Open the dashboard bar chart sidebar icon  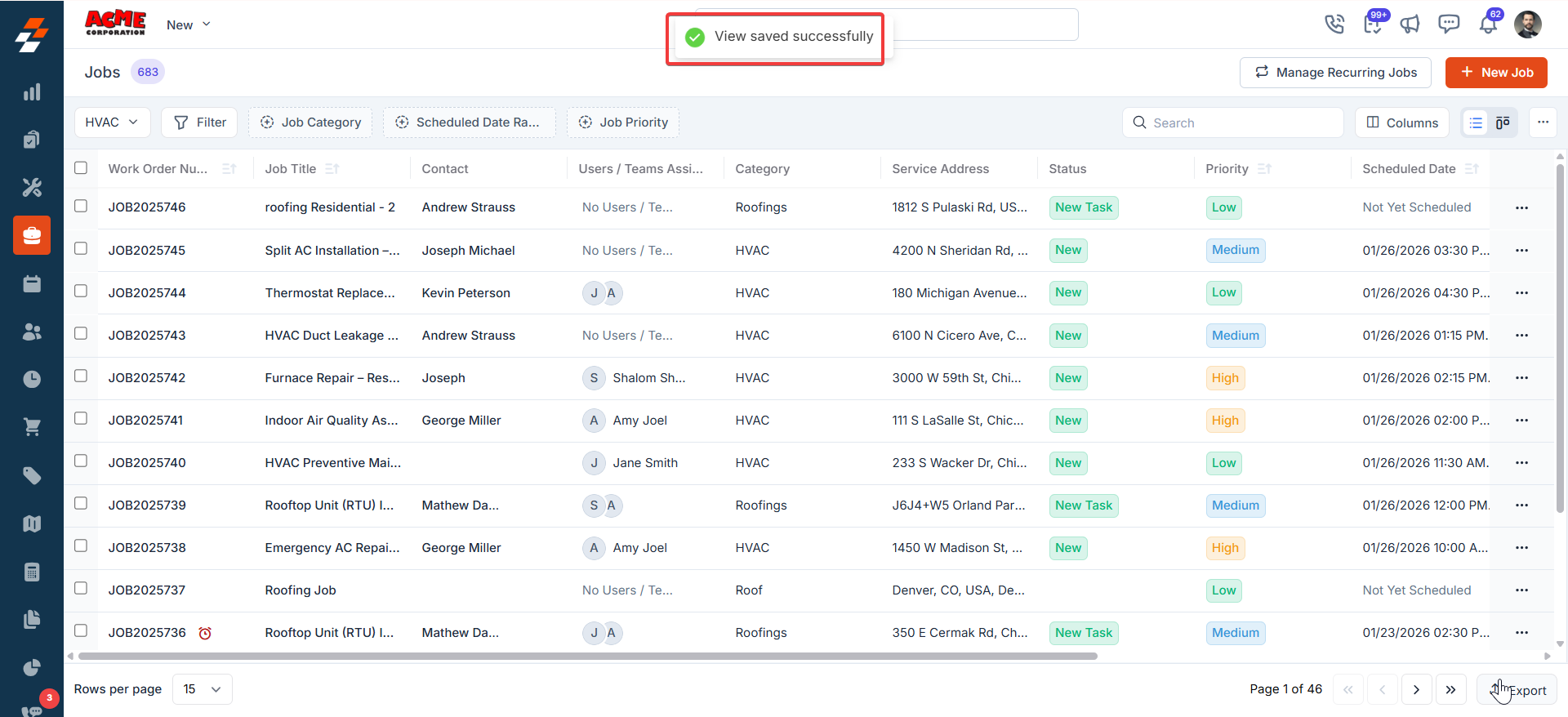pos(32,92)
